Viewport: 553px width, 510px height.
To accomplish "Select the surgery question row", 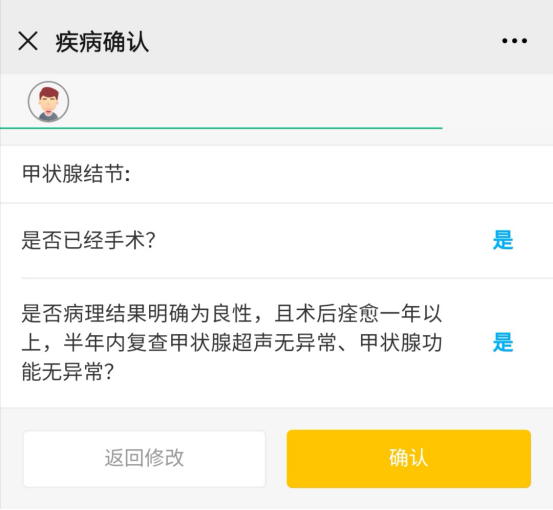I will click(x=276, y=241).
